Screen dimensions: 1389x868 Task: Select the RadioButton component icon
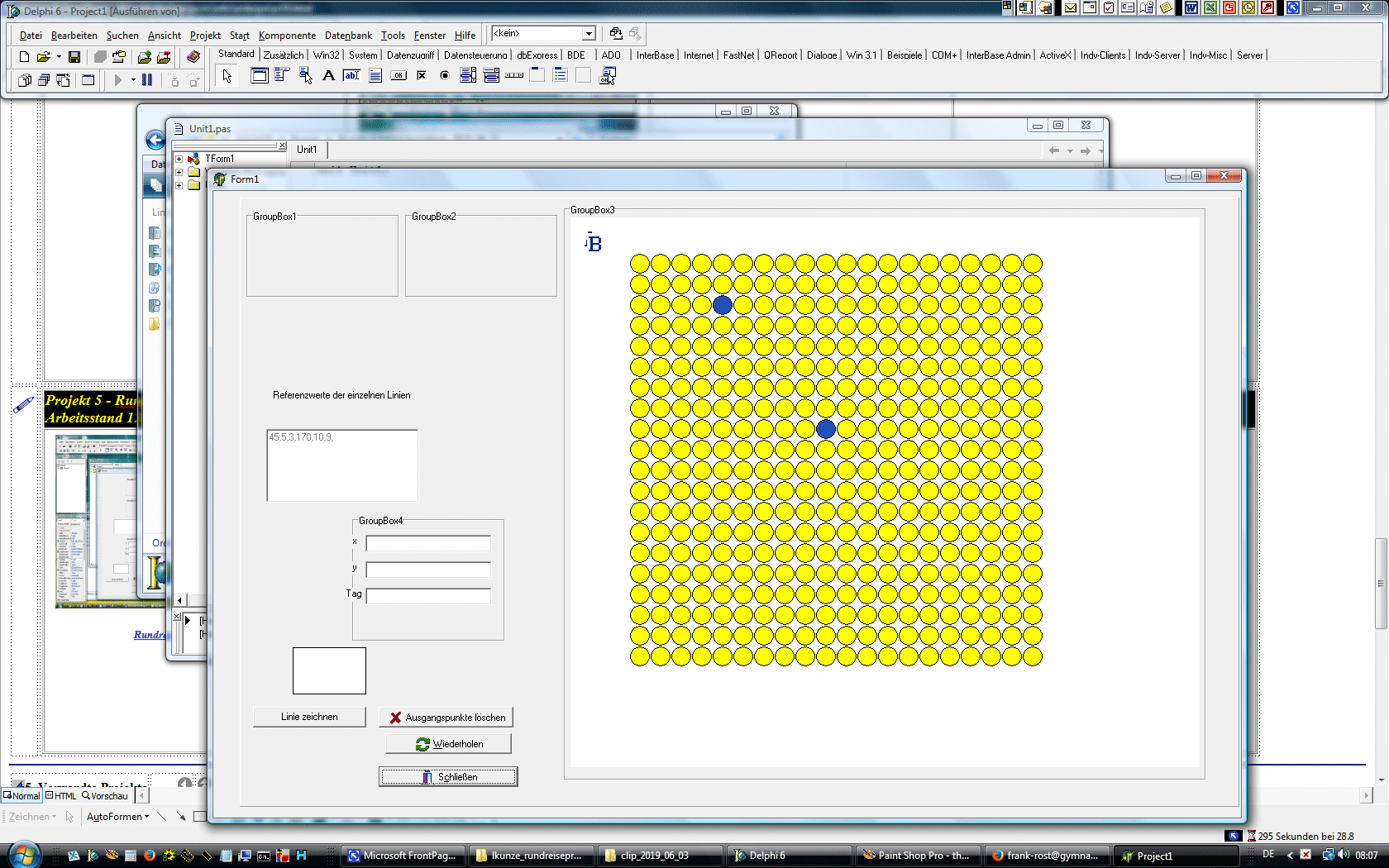tap(445, 75)
